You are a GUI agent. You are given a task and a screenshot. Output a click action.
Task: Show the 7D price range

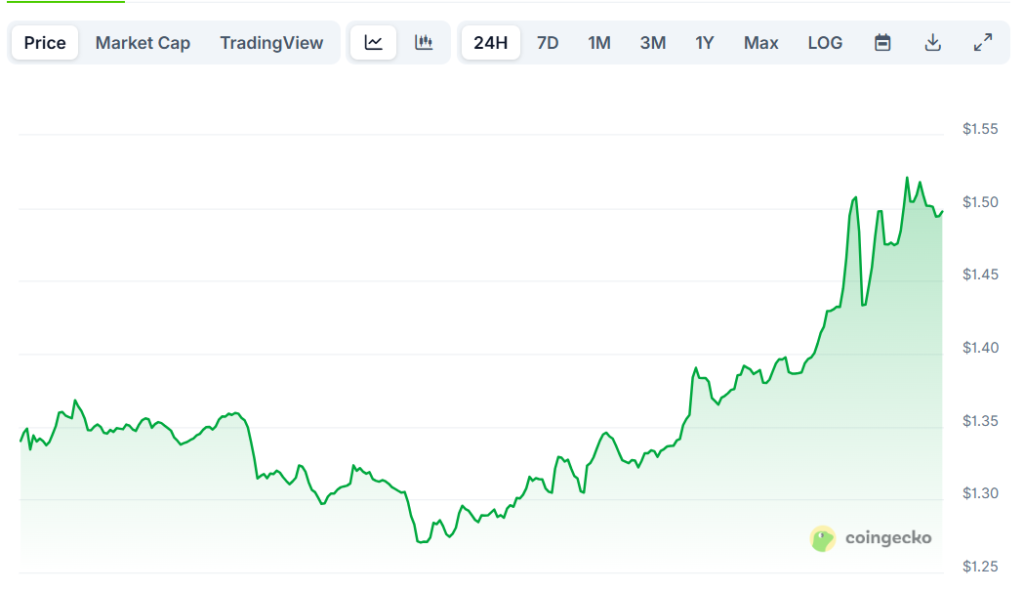pos(547,43)
